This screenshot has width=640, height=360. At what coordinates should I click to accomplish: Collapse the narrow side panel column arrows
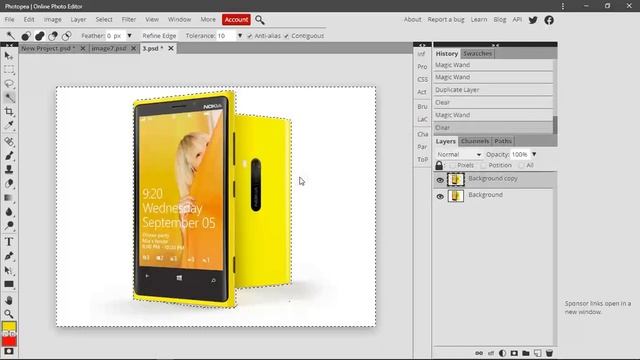[x=422, y=45]
